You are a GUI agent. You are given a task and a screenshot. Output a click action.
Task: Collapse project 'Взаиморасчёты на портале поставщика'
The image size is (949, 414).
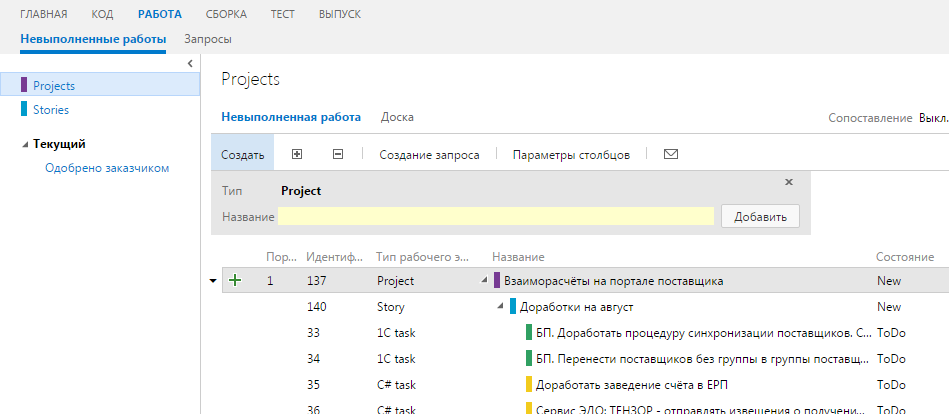pos(485,281)
